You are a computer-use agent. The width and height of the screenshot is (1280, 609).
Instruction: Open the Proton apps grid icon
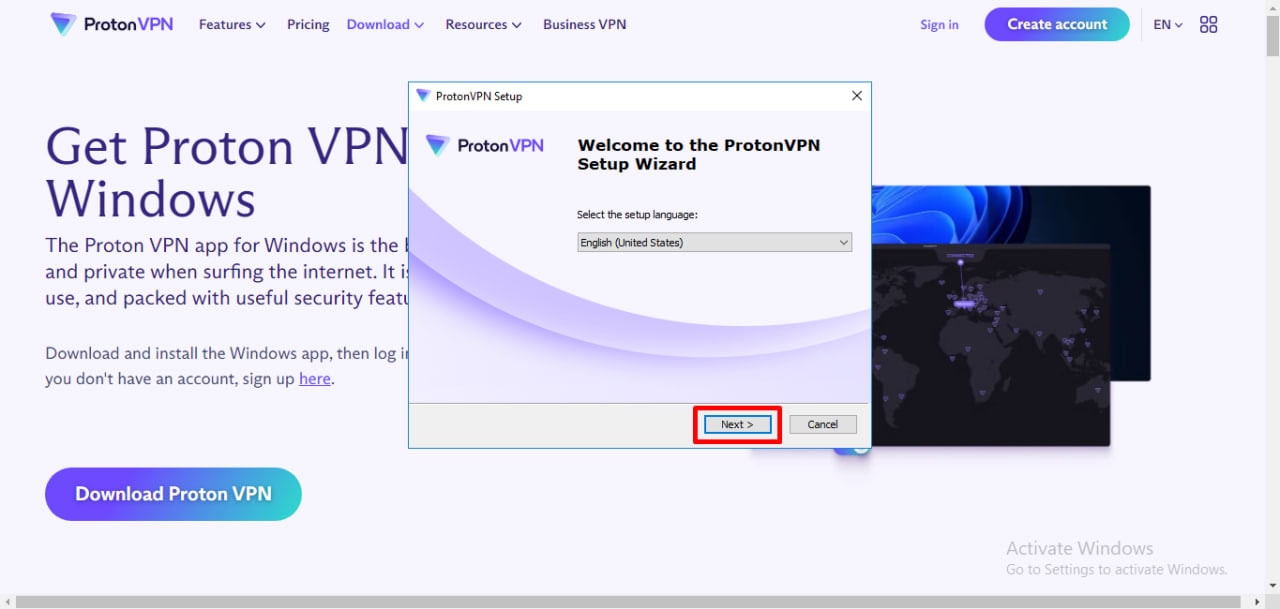[x=1208, y=25]
